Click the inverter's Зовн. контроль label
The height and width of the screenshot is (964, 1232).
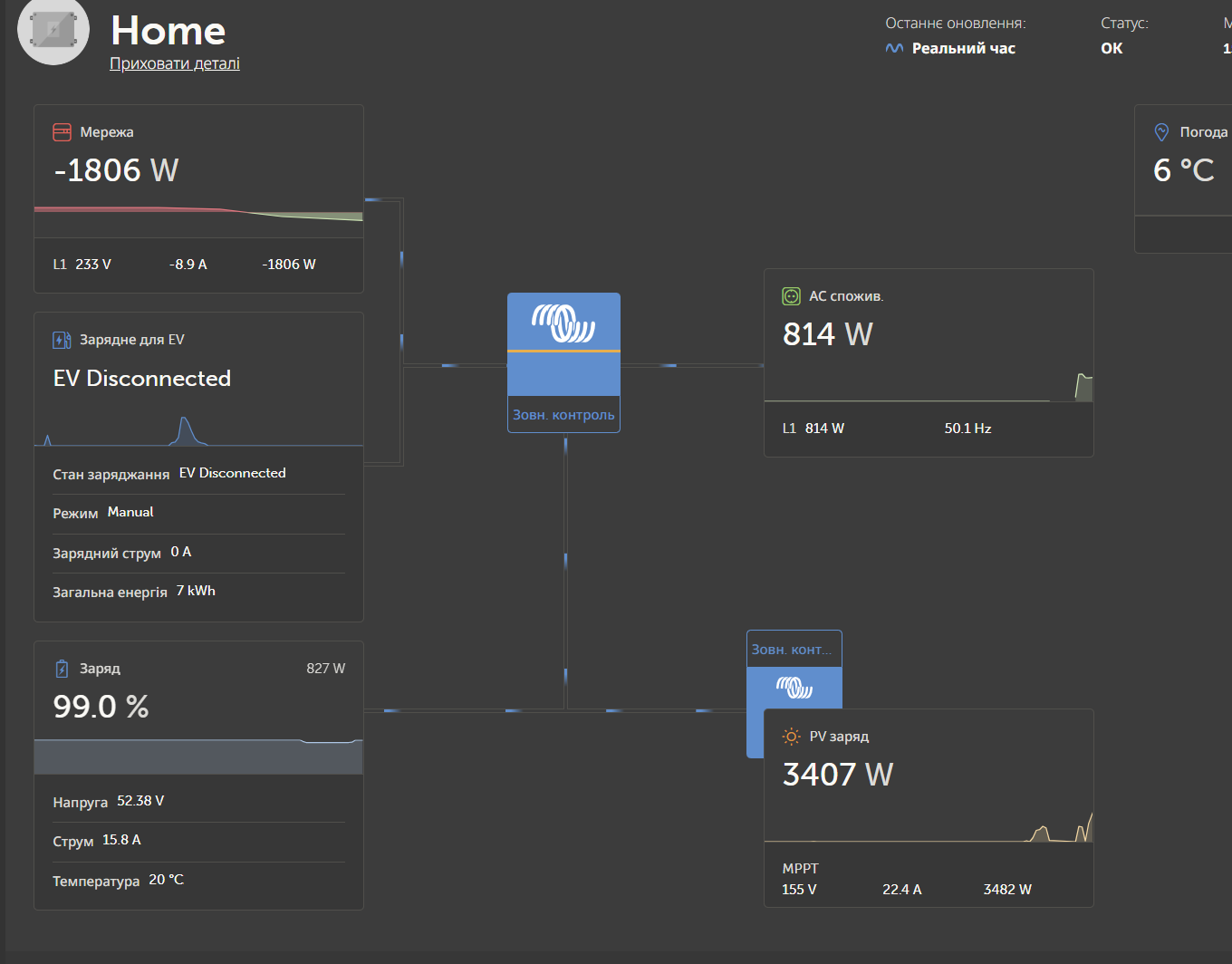tap(563, 415)
